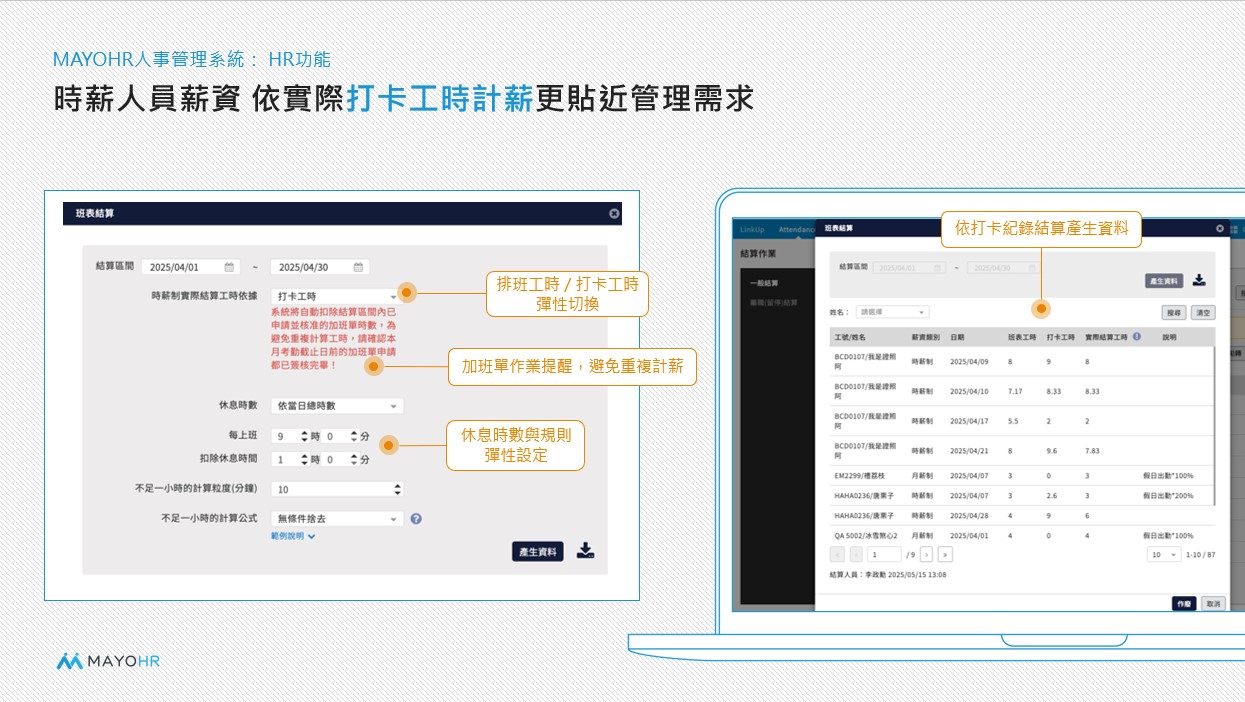Viewport: 1245px width, 702px height.
Task: Click the 搜尋 button
Action: click(1174, 313)
